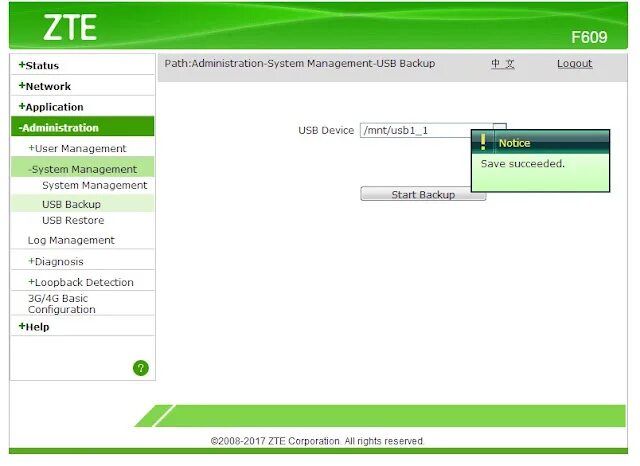The width and height of the screenshot is (640, 466).
Task: Click the Notice exclamation icon
Action: click(x=483, y=142)
